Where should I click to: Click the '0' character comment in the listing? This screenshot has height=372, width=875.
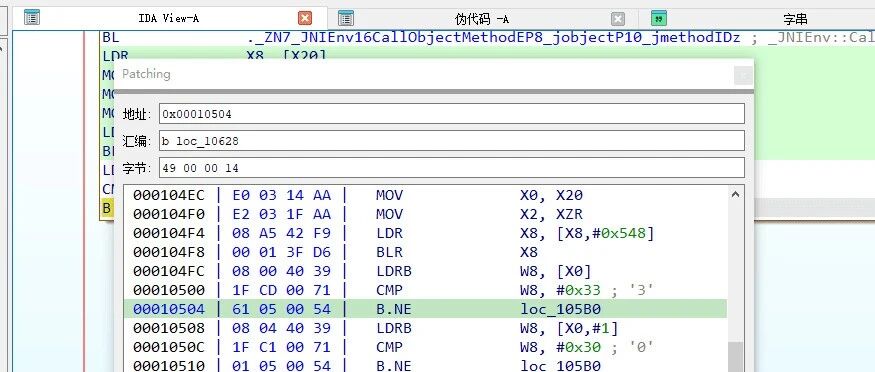click(642, 347)
